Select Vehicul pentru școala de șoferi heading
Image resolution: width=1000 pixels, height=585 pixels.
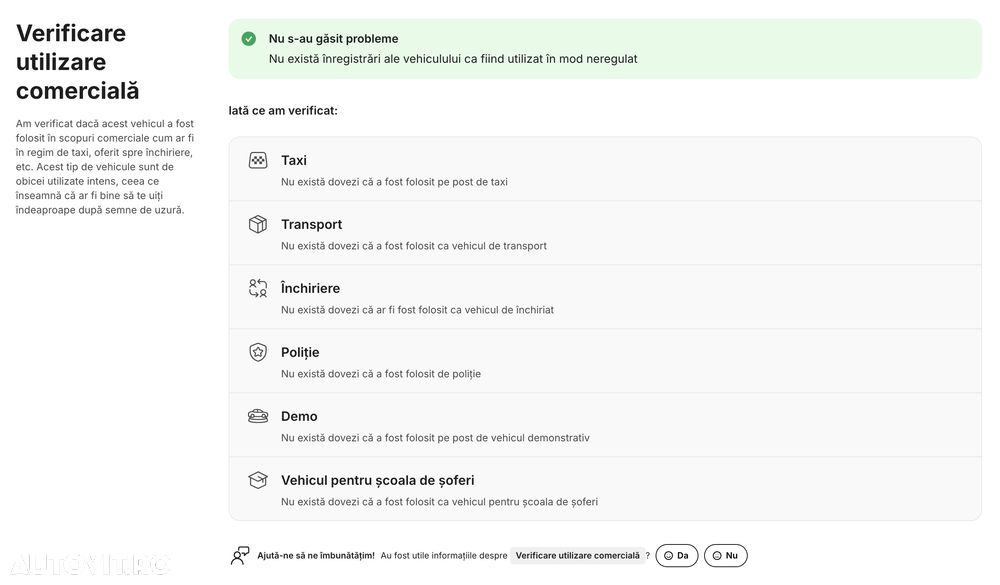click(x=378, y=480)
